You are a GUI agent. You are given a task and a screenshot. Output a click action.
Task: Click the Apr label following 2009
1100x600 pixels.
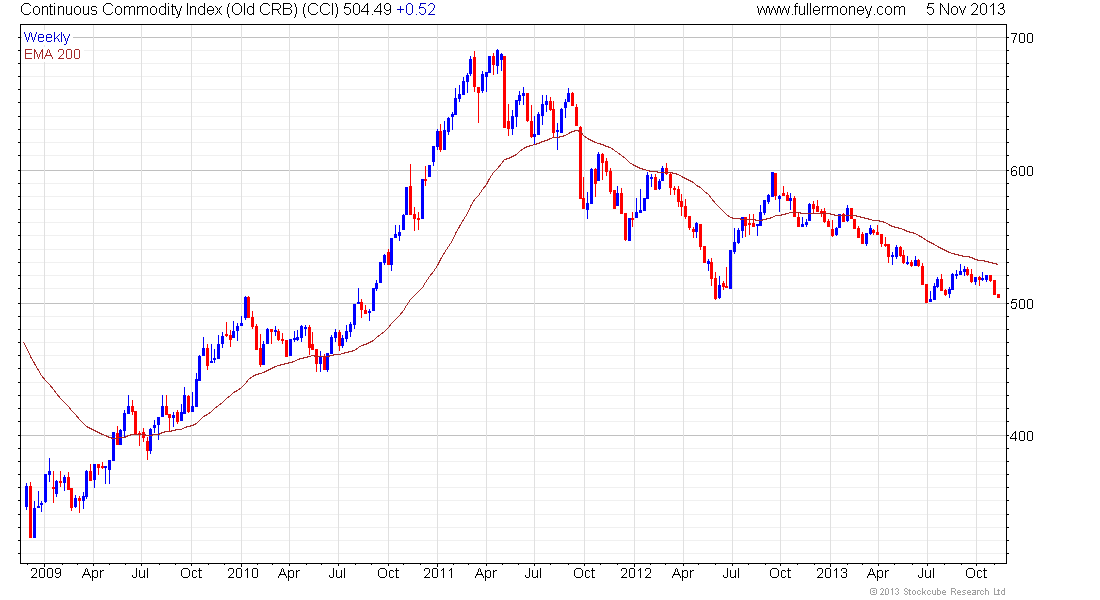click(93, 573)
